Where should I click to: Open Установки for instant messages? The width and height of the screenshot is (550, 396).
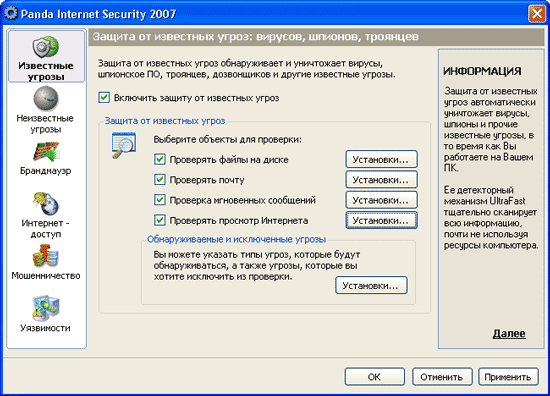[381, 200]
